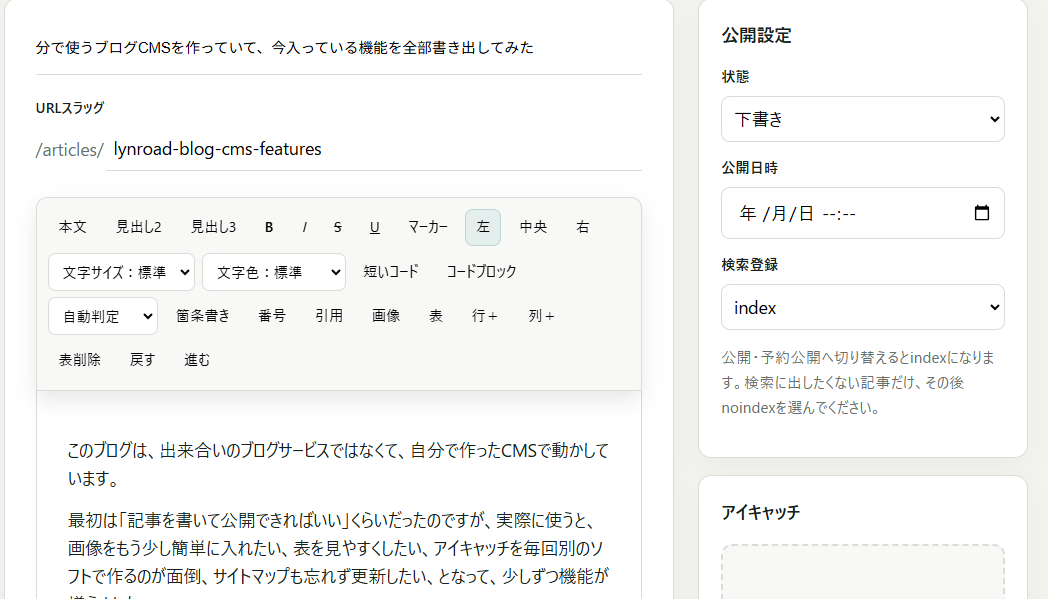Edit the URL slug lynroad-blog-cms-features field
The width and height of the screenshot is (1048, 599).
click(374, 149)
